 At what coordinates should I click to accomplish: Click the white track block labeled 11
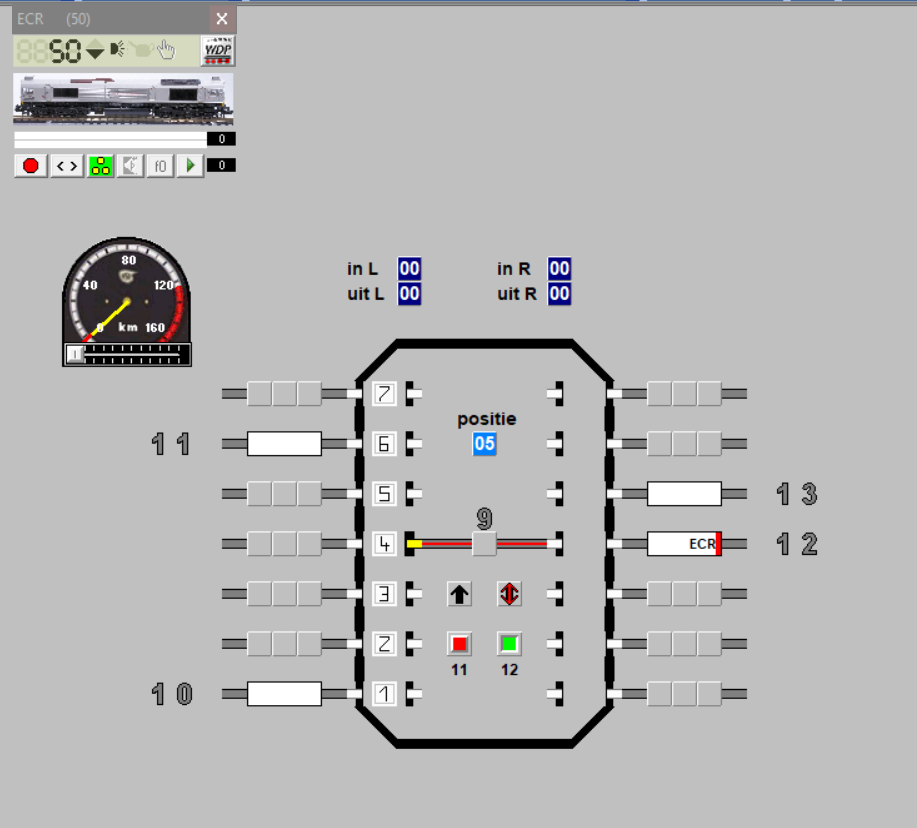284,444
